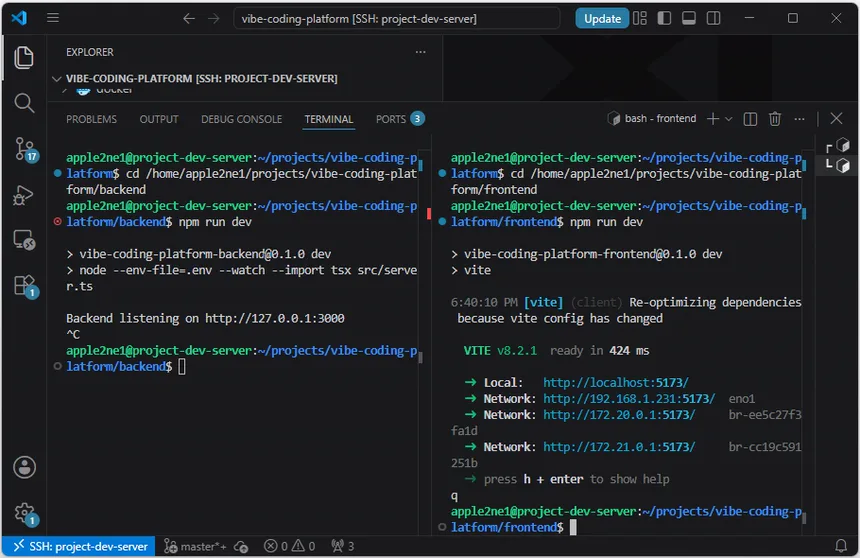The image size is (860, 558).
Task: Click master* branch in status bar
Action: (195, 546)
